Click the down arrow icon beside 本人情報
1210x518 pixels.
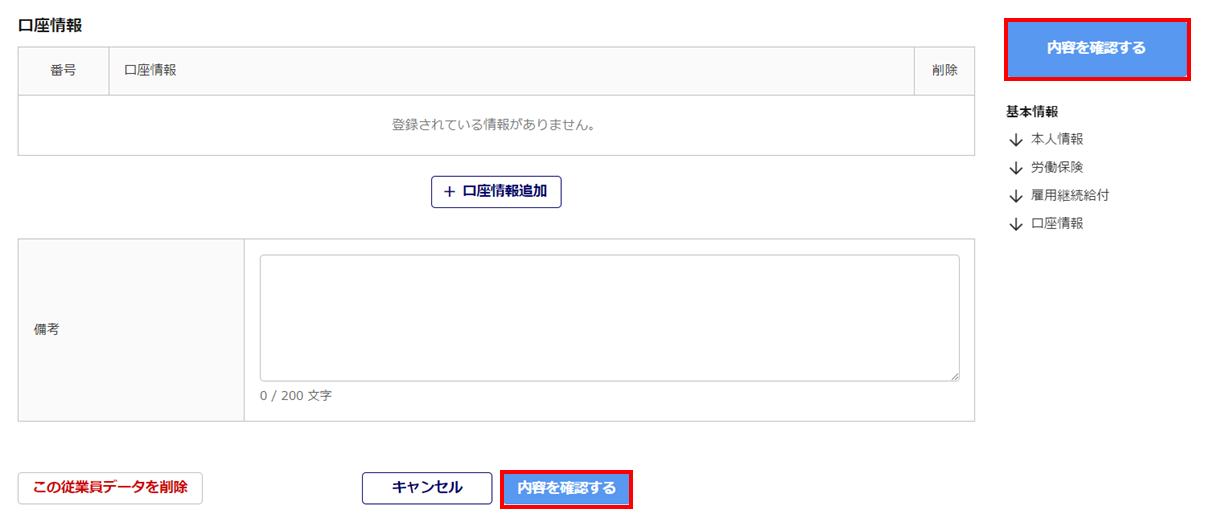tap(1016, 140)
